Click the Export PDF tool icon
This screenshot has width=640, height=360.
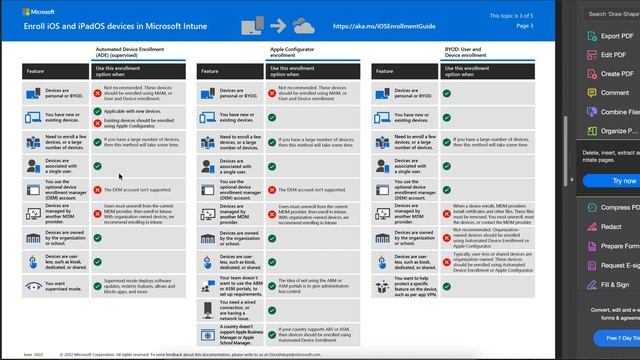(592, 36)
